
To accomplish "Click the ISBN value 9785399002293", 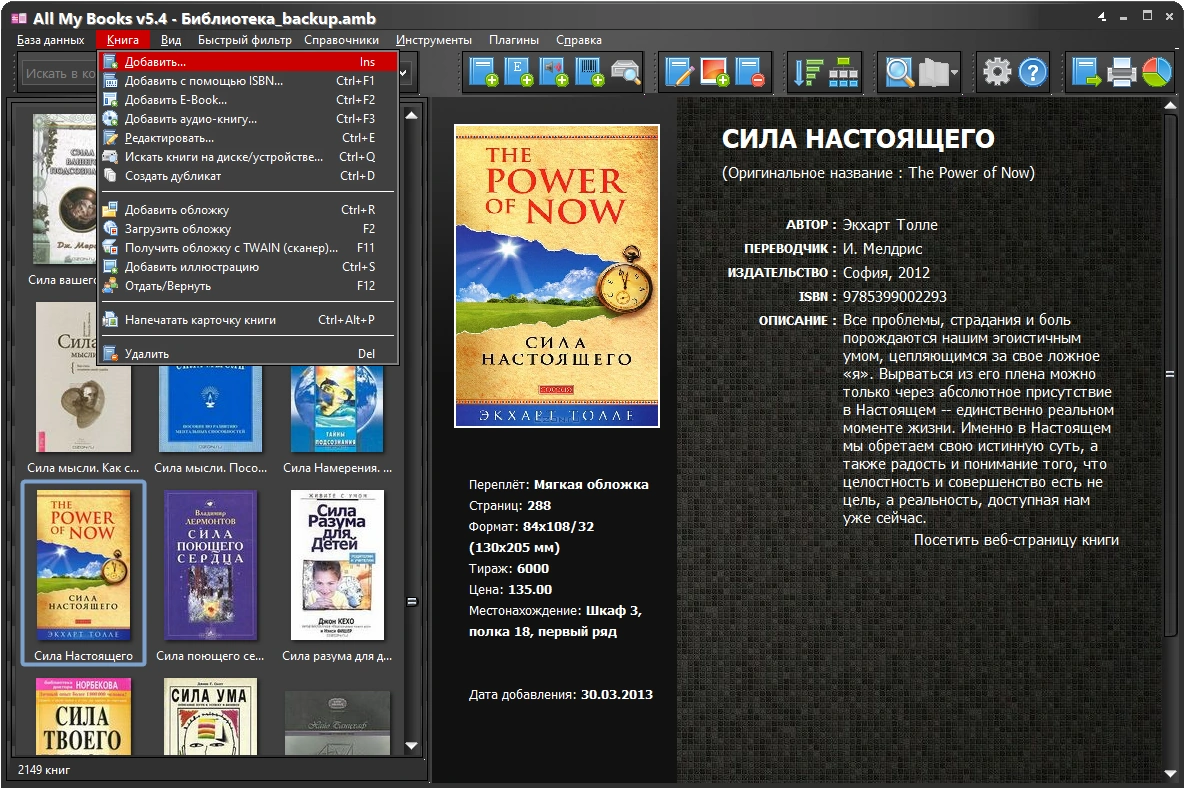I will (x=895, y=296).
